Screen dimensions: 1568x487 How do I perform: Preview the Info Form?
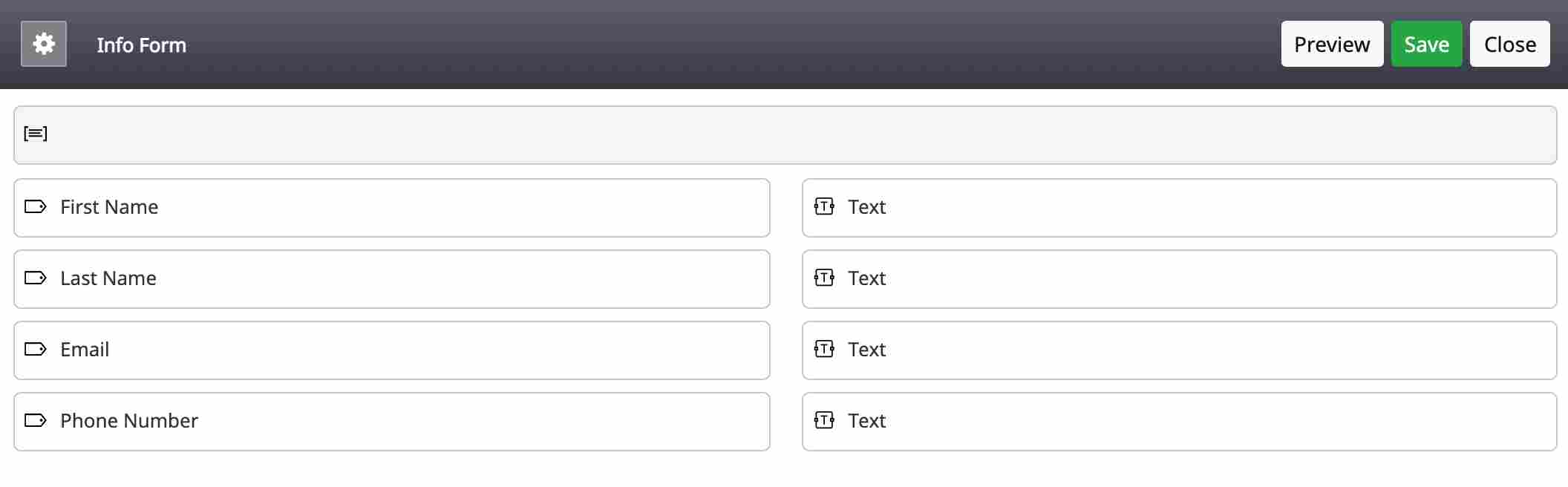pyautogui.click(x=1332, y=45)
